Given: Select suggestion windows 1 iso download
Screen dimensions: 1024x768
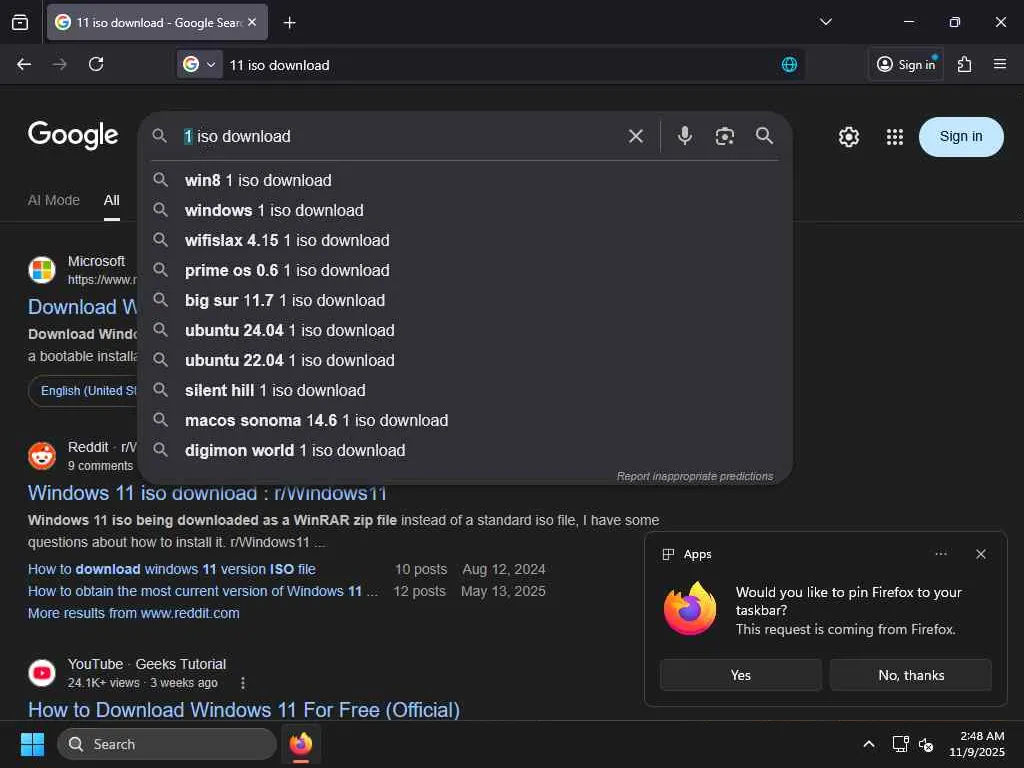Looking at the screenshot, I should click(465, 210).
